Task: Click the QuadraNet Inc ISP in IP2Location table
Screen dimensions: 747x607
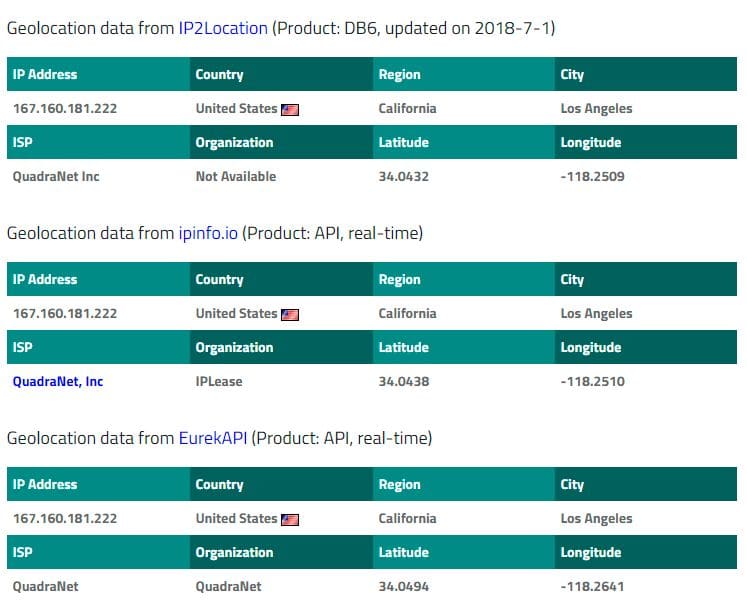Action: point(56,177)
